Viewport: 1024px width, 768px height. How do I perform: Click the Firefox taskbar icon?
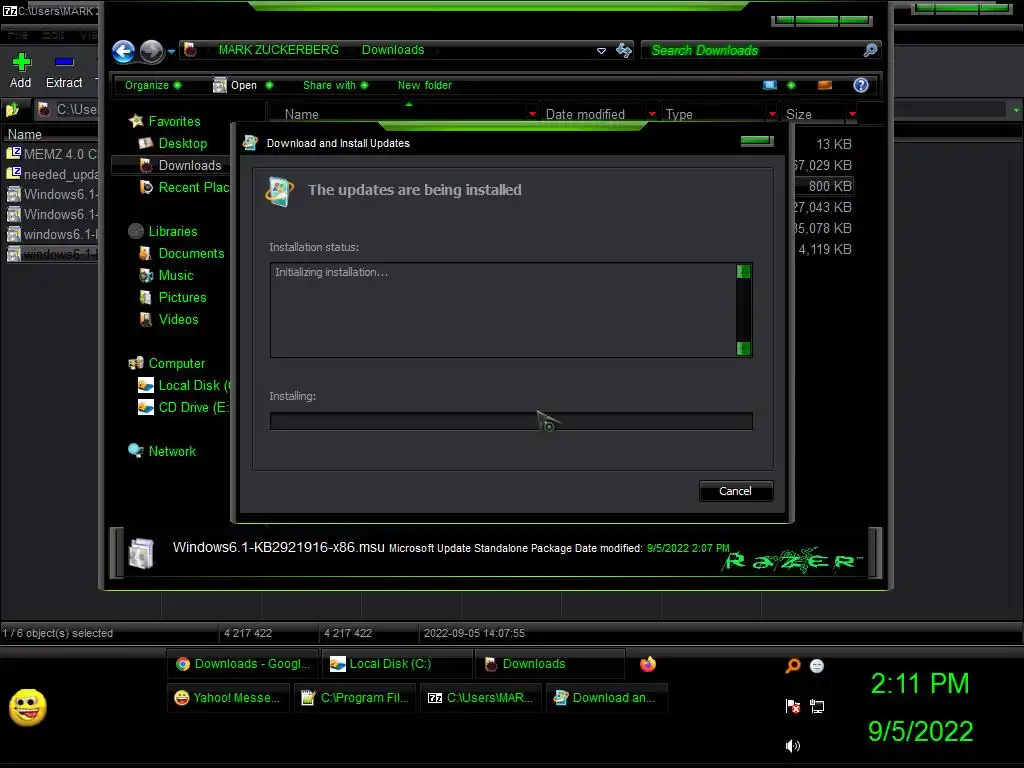point(648,664)
